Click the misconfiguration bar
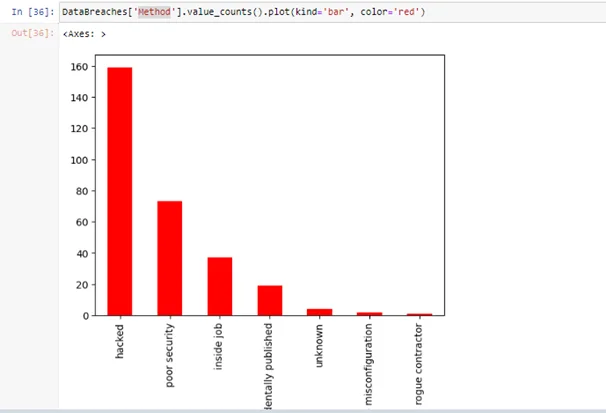 pyautogui.click(x=369, y=314)
